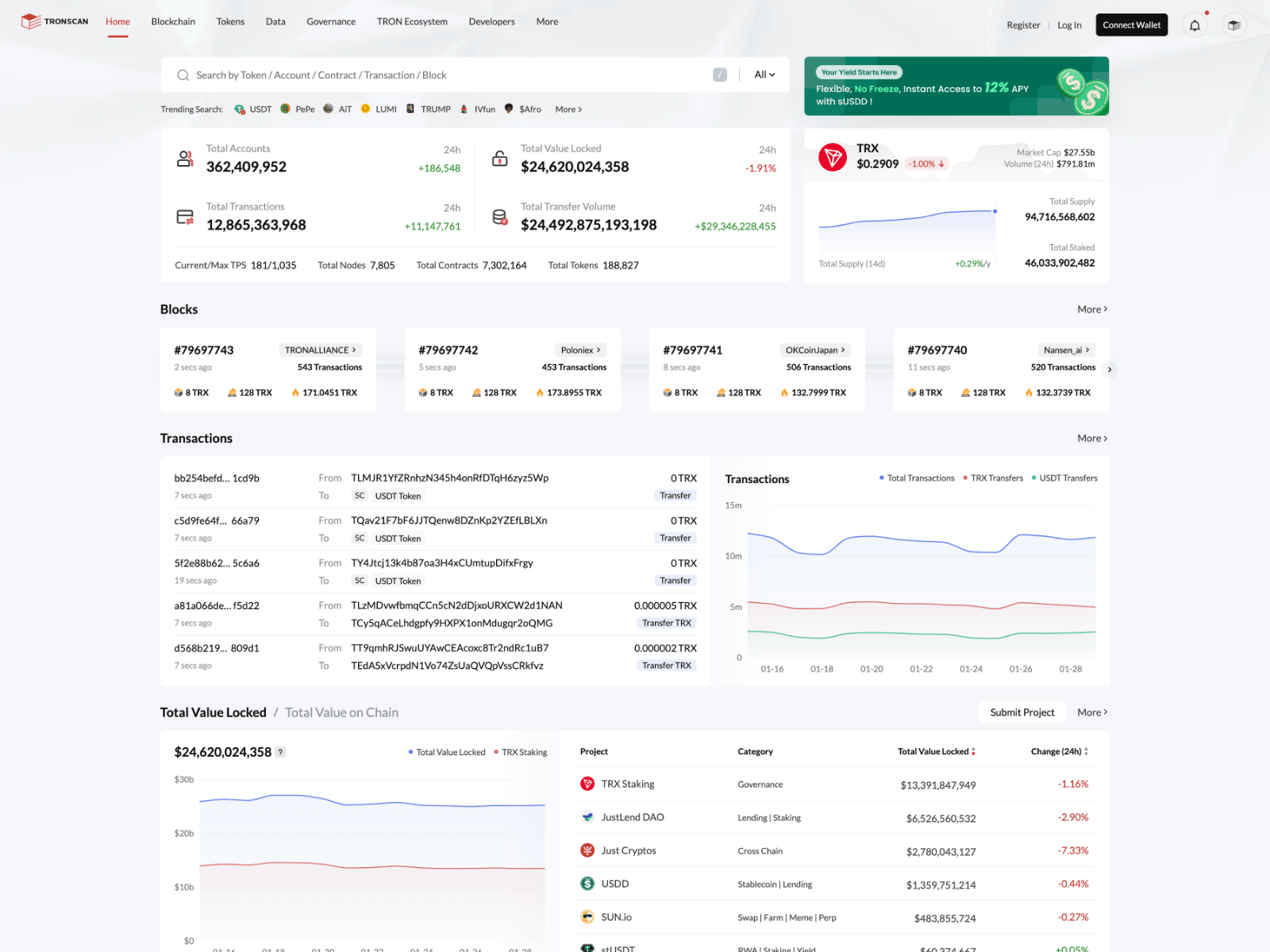Image resolution: width=1270 pixels, height=952 pixels.
Task: Click the SUN.io project icon
Action: point(587,917)
